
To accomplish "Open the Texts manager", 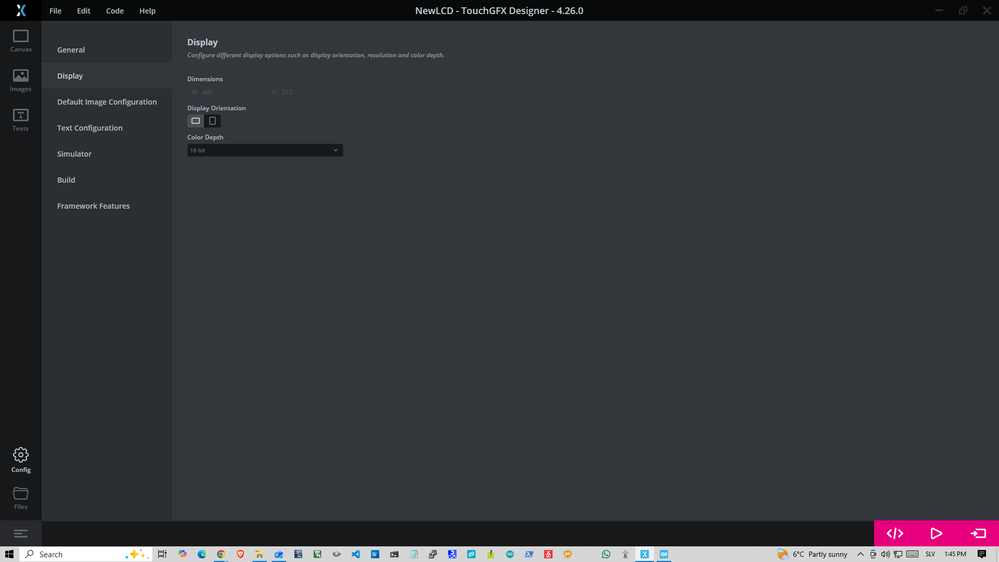I will click(x=20, y=120).
